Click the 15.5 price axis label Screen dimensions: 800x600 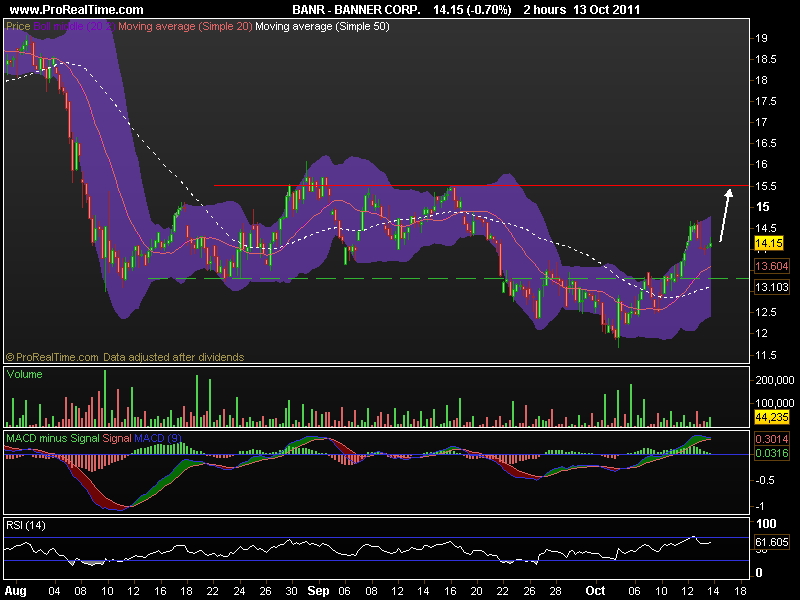point(765,186)
